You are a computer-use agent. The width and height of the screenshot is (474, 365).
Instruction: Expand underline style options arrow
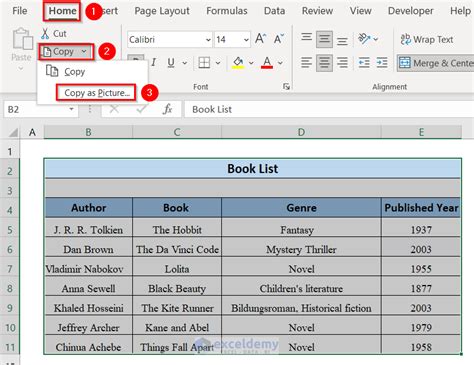(184, 63)
